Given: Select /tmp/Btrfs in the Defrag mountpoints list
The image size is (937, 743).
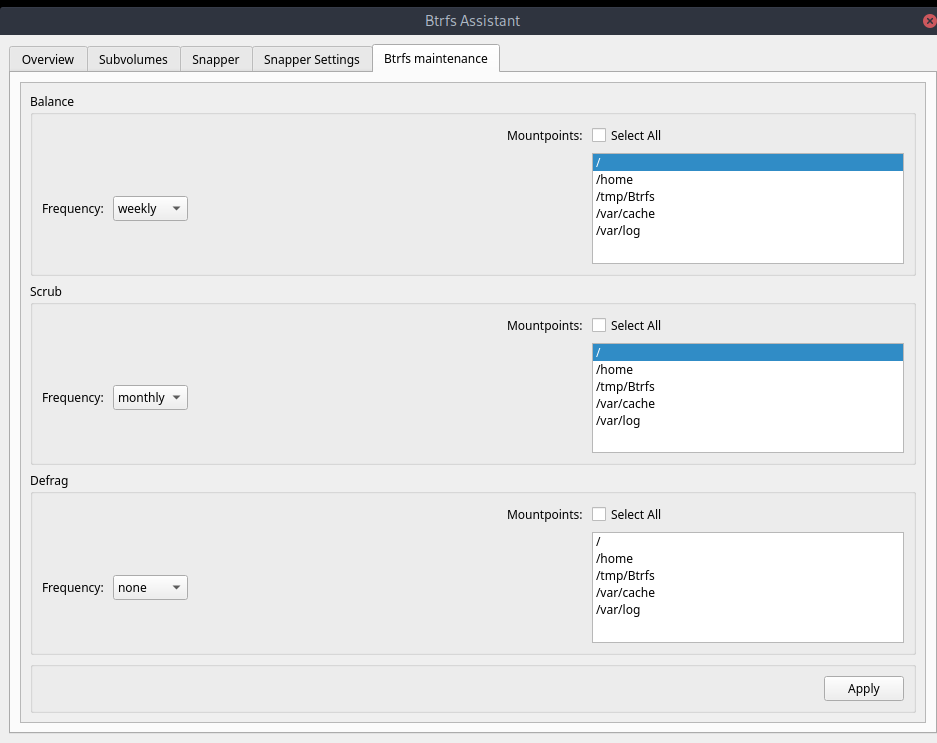Looking at the screenshot, I should pos(748,575).
